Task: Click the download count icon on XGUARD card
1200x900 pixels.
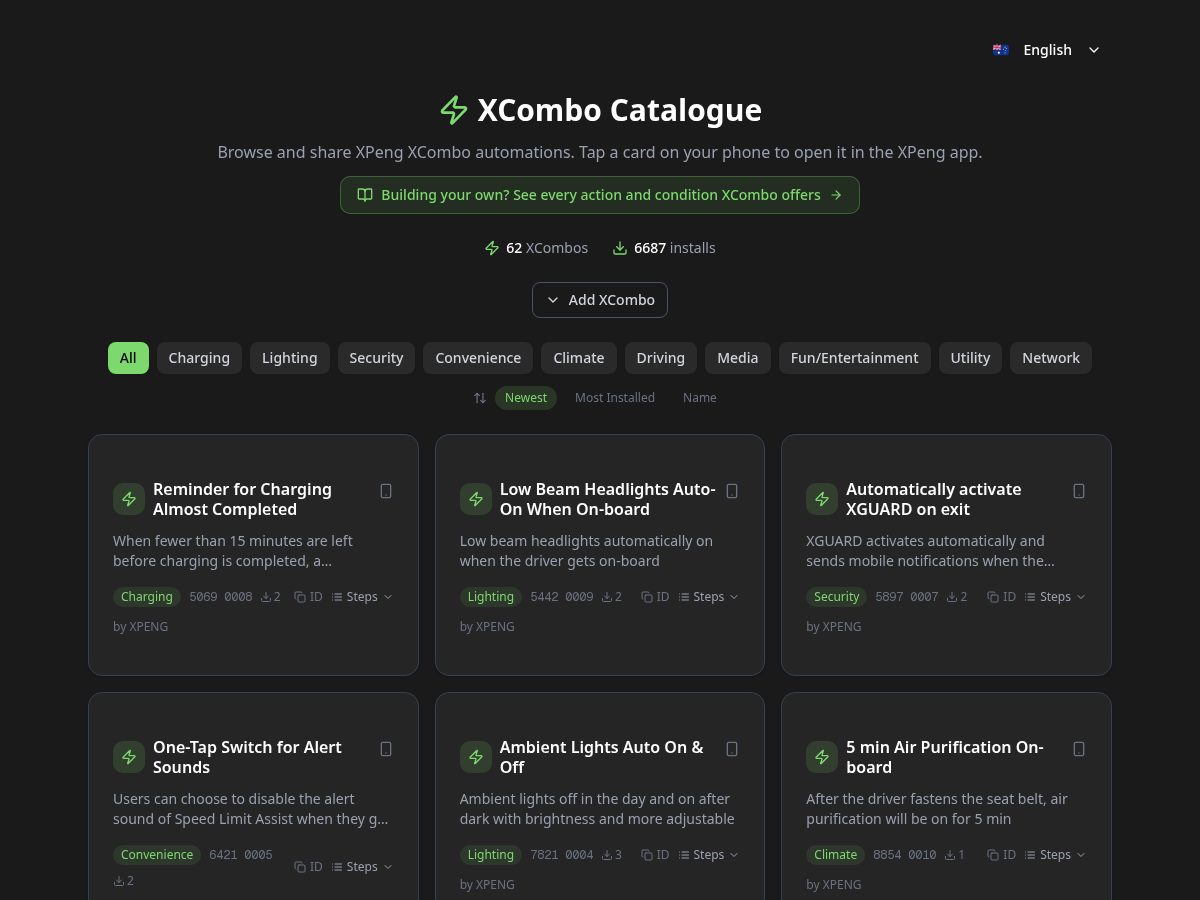Action: pyautogui.click(x=952, y=597)
